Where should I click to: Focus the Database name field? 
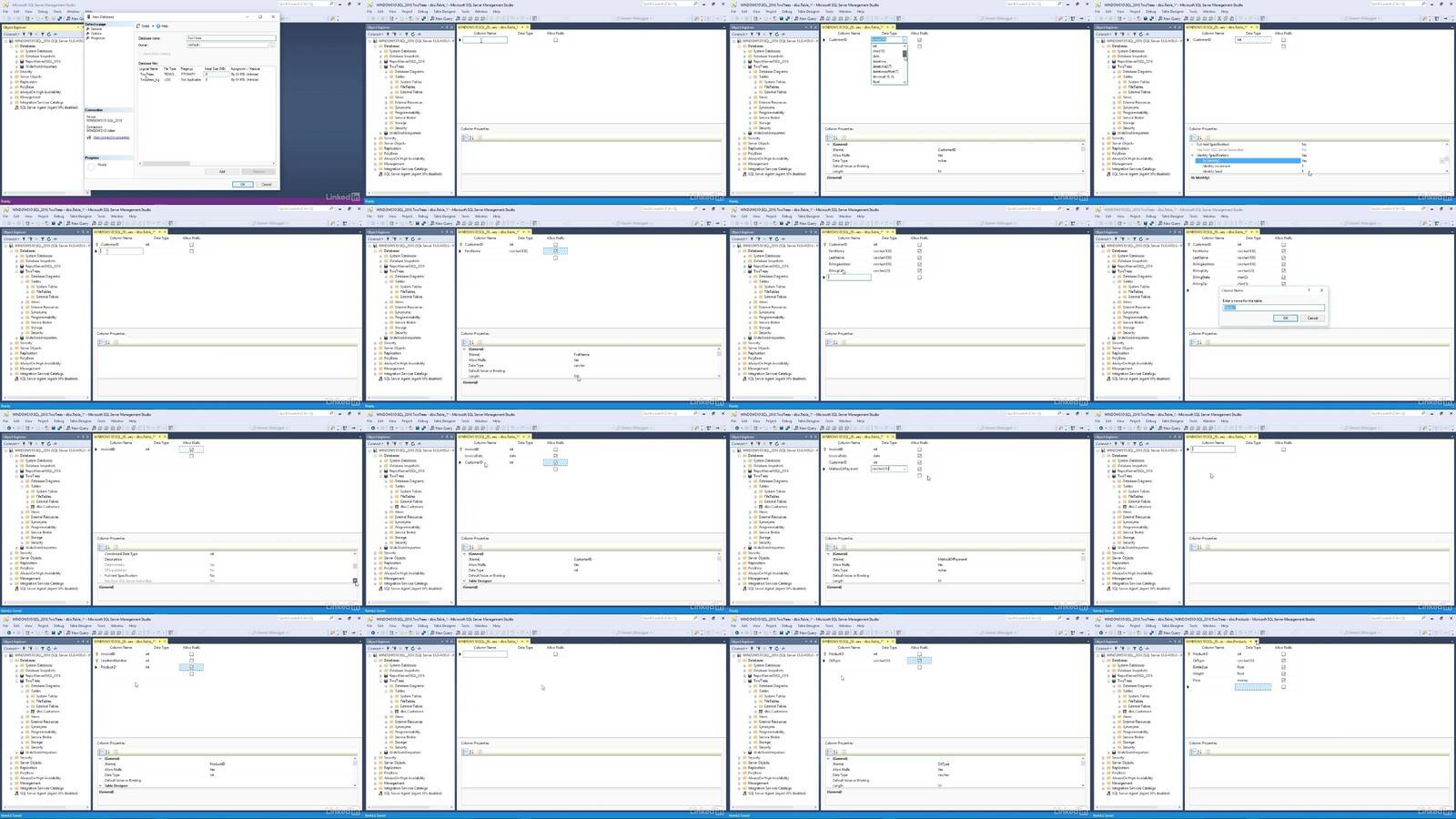[x=231, y=37]
